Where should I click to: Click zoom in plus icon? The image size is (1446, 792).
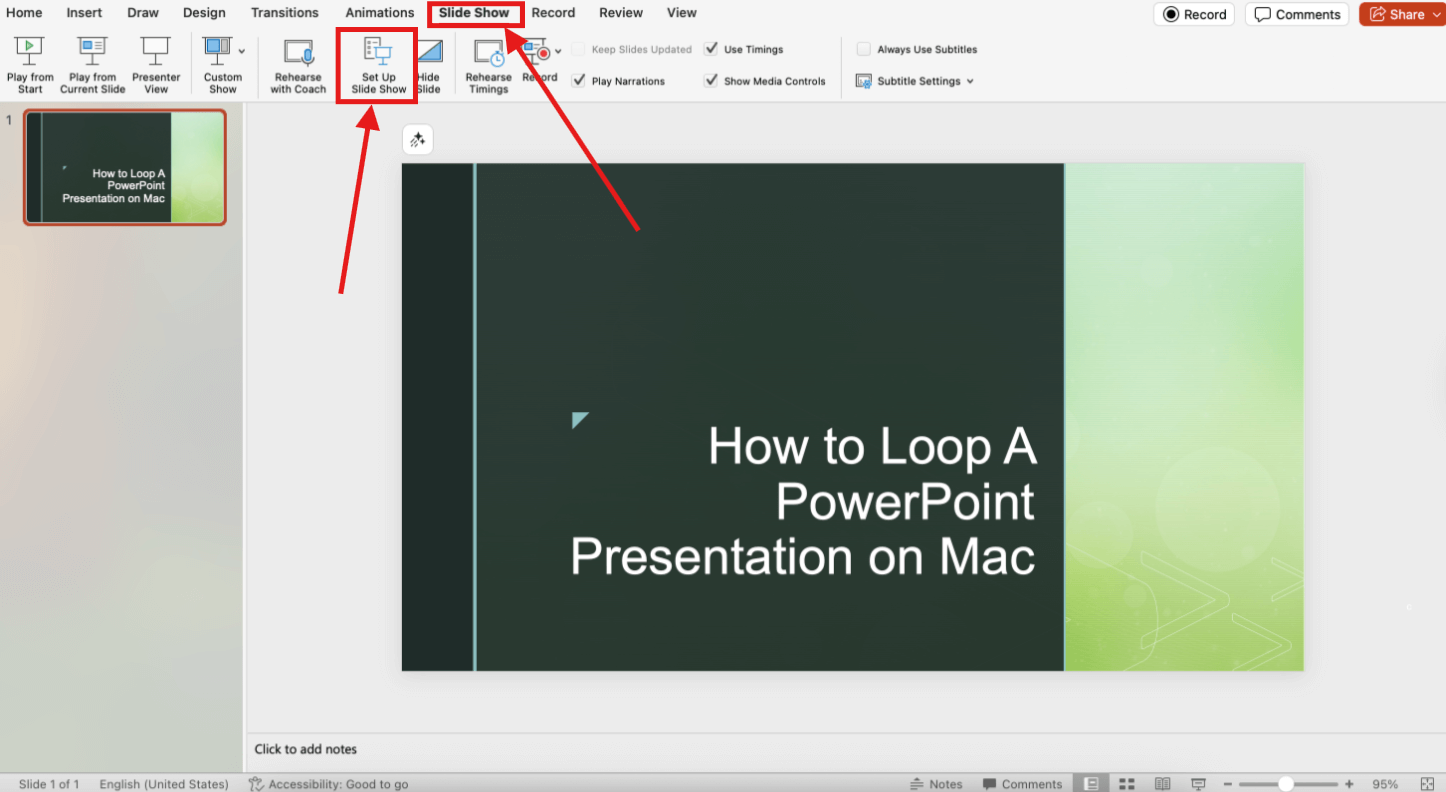(1349, 784)
